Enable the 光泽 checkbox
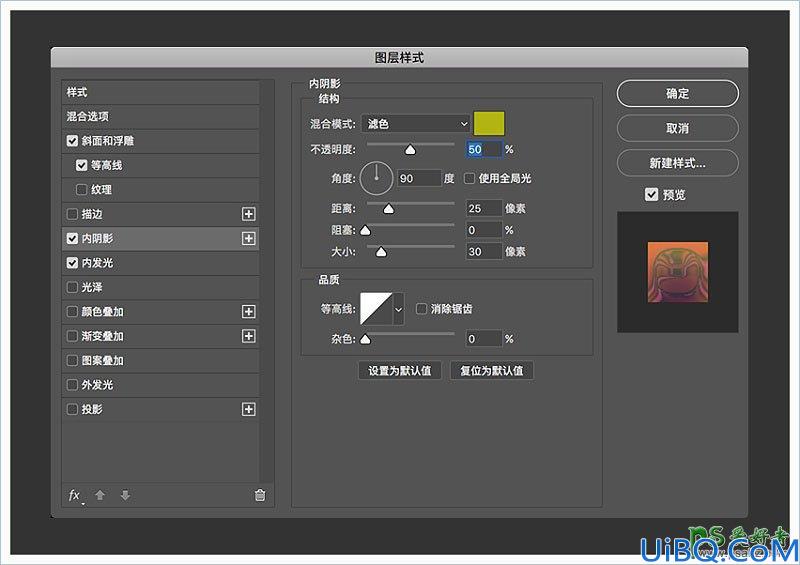800x565 pixels. 72,287
